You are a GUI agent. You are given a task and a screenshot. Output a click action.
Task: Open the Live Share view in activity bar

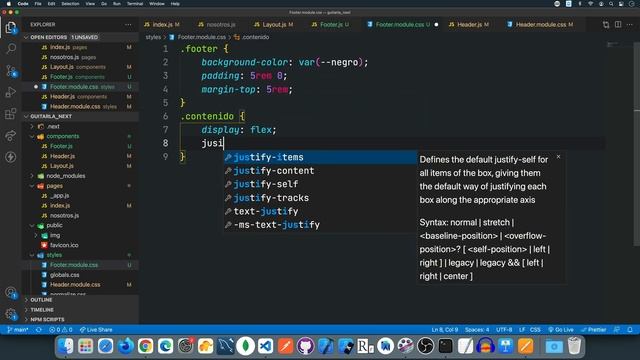pyautogui.click(x=11, y=135)
